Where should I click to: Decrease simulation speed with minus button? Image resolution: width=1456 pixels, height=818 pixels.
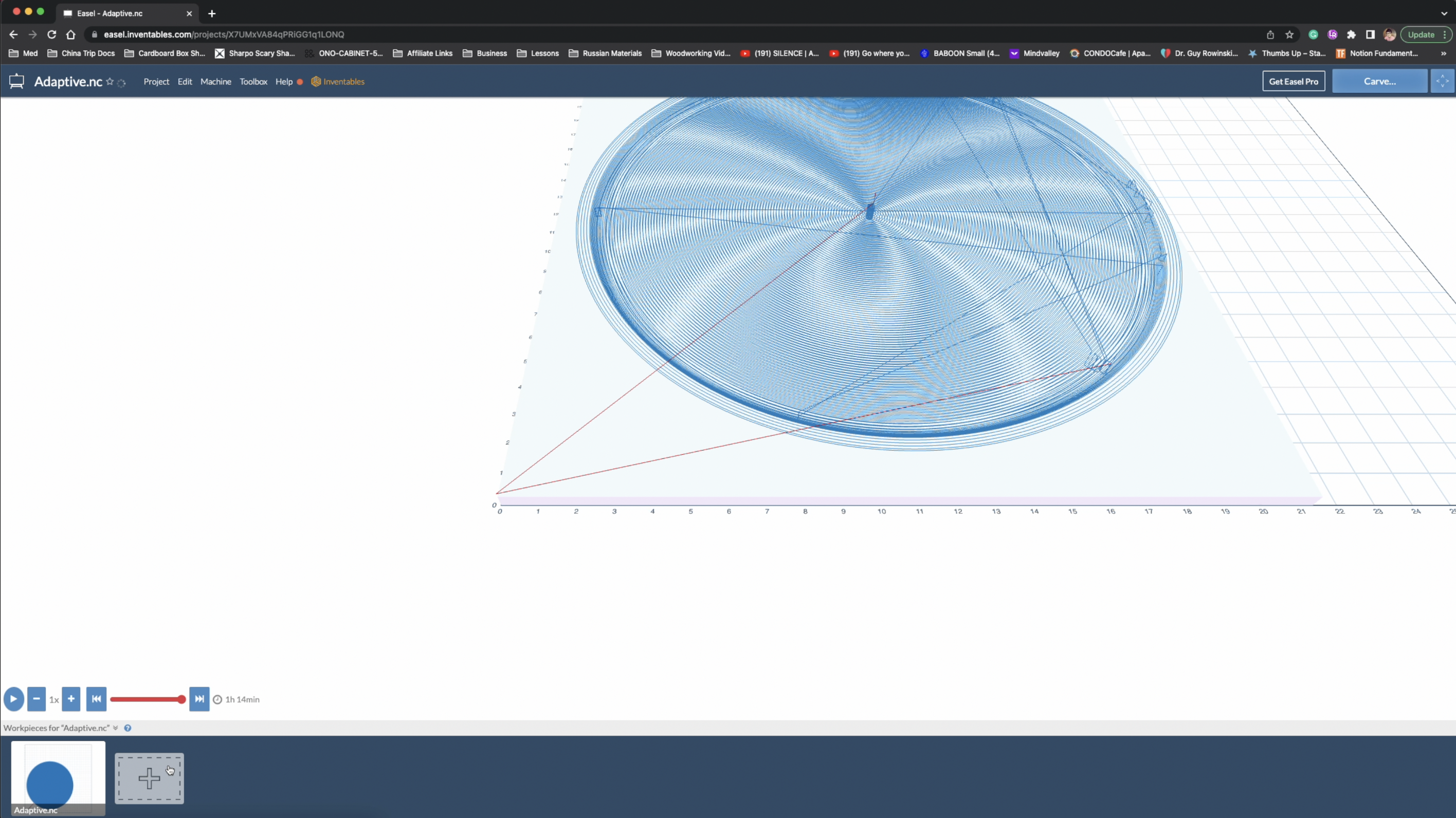pyautogui.click(x=36, y=699)
